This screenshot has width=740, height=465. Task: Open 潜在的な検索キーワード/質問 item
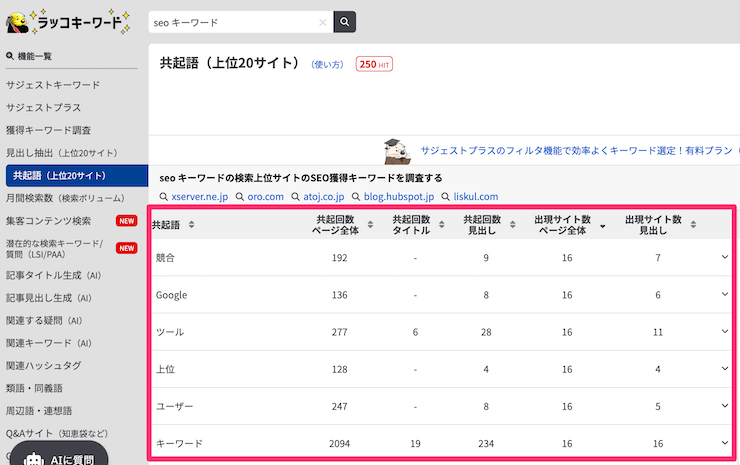(x=54, y=249)
